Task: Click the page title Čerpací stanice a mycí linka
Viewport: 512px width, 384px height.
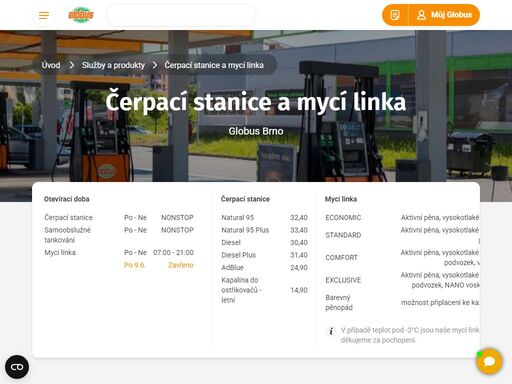Action: click(256, 102)
